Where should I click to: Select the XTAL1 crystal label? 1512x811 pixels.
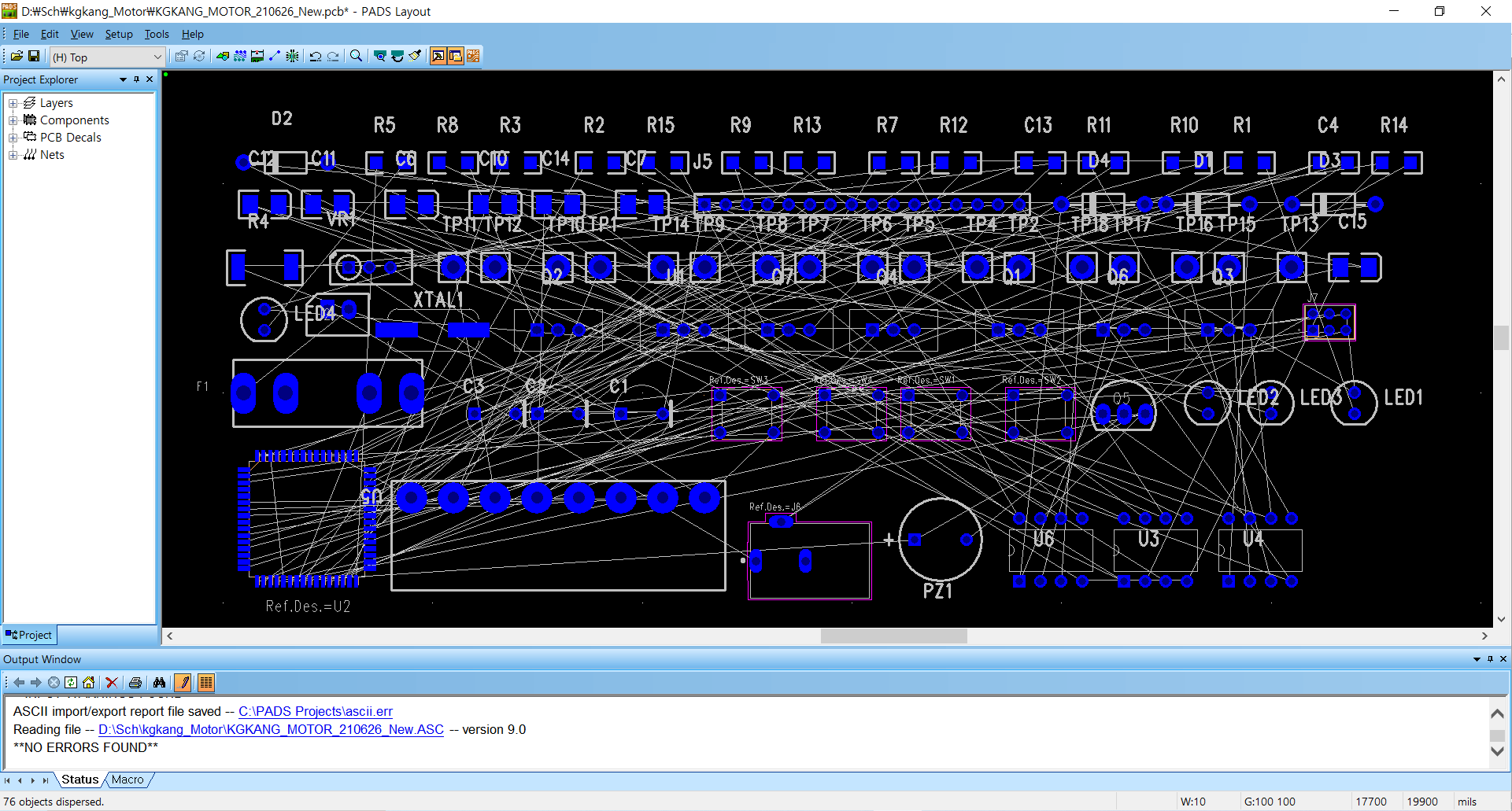pos(438,300)
